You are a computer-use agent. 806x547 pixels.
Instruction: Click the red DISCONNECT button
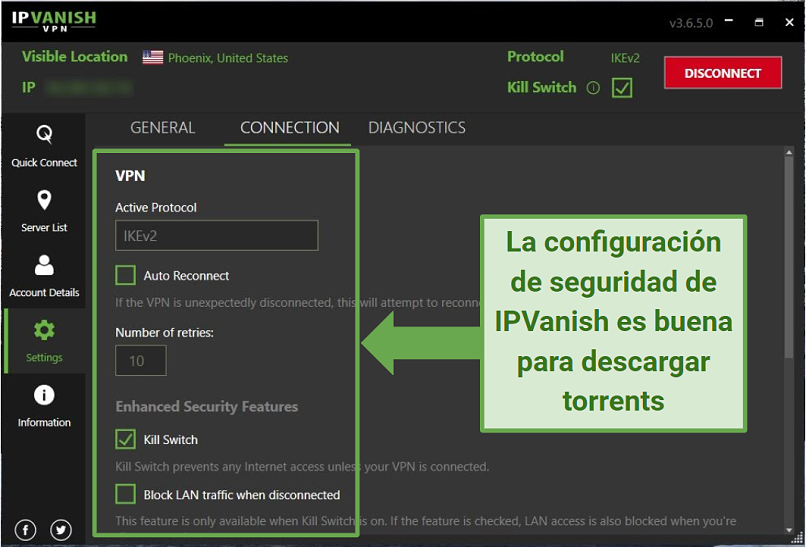(723, 73)
